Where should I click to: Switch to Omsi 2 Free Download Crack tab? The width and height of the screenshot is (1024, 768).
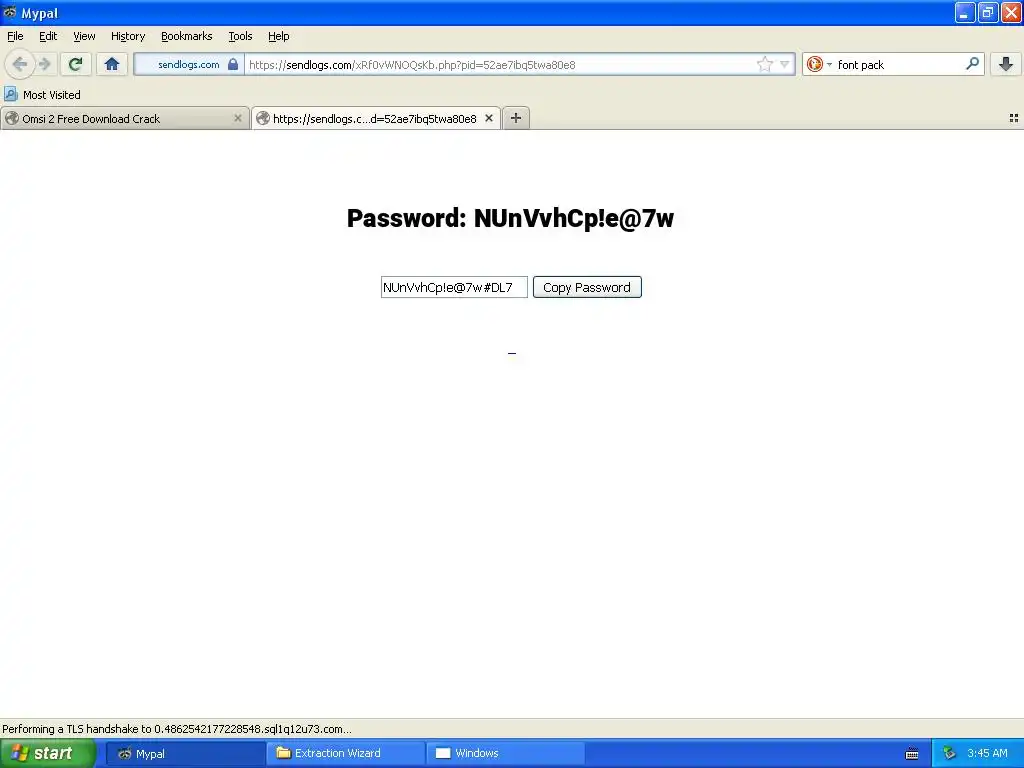[125, 118]
